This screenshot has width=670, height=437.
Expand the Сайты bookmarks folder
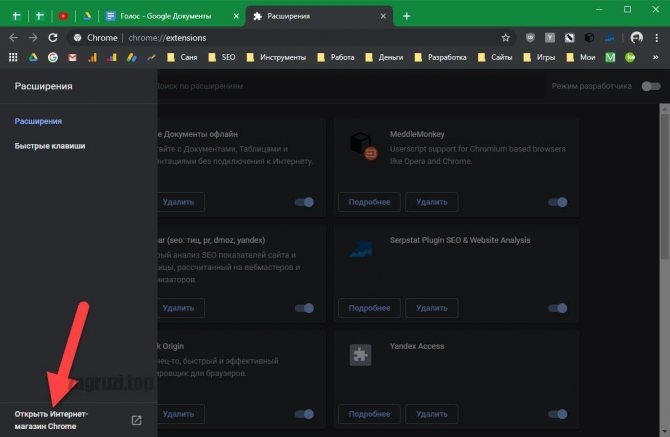click(x=495, y=57)
